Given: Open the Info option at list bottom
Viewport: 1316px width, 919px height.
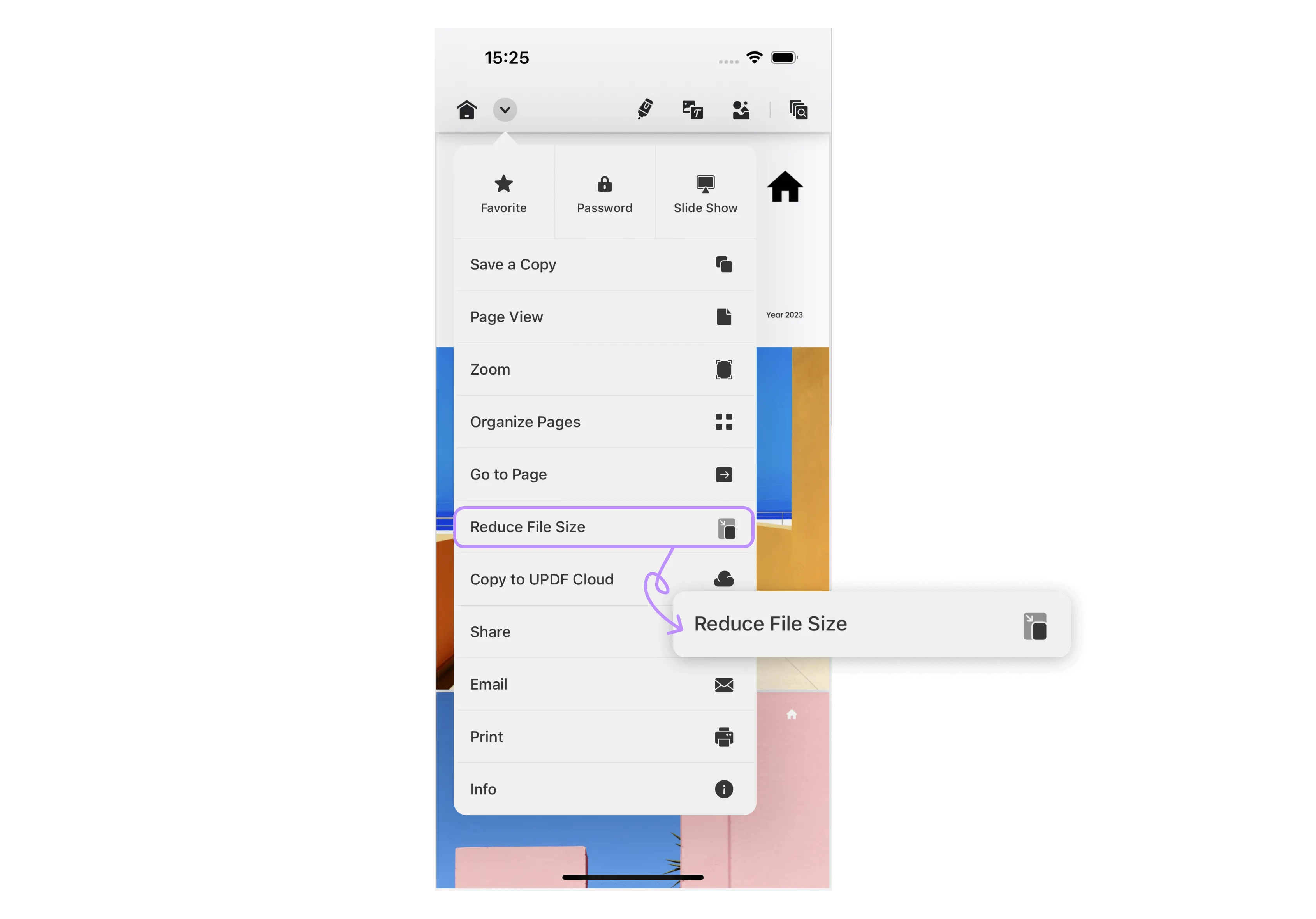Looking at the screenshot, I should pyautogui.click(x=601, y=789).
